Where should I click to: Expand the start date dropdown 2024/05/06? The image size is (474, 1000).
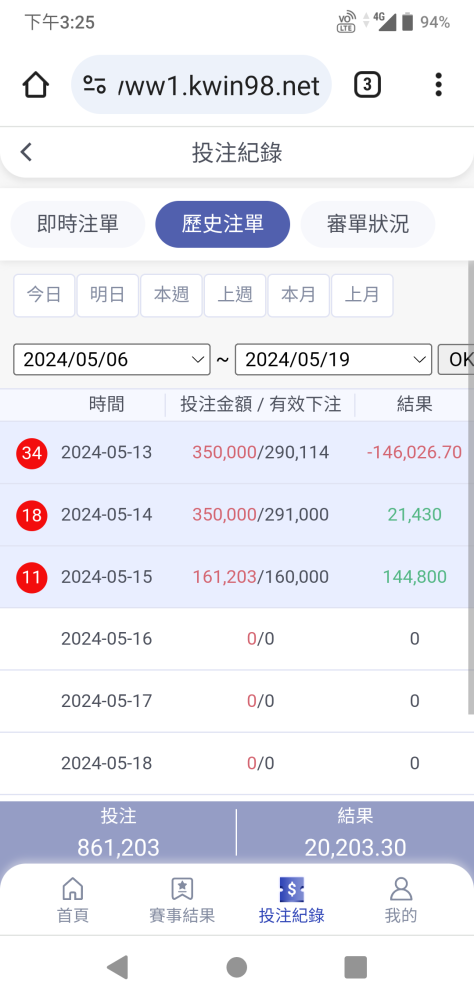click(112, 360)
